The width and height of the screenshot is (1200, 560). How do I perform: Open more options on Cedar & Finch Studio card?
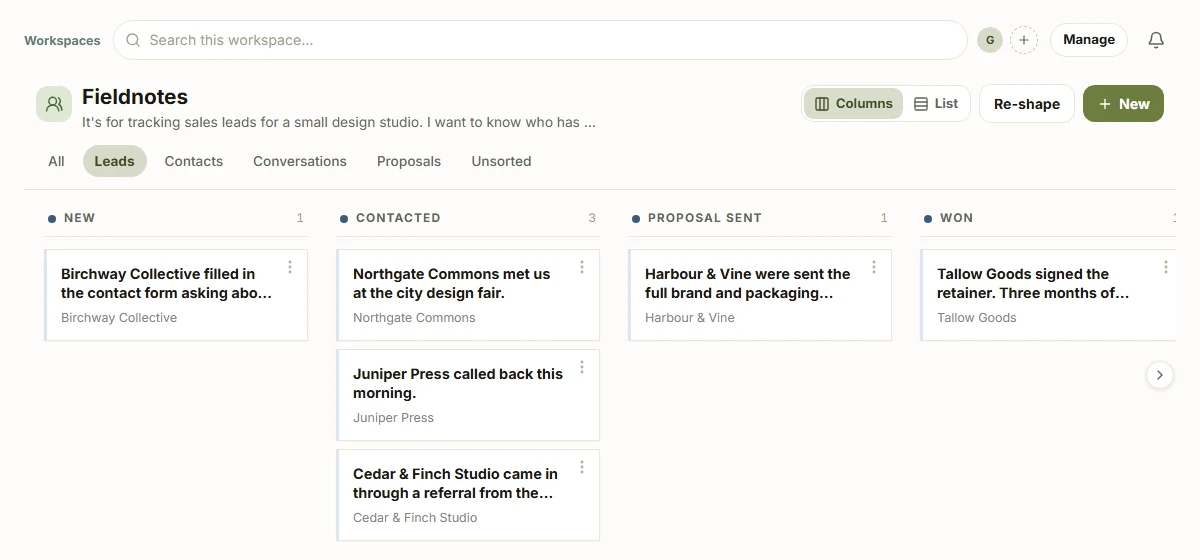point(582,467)
